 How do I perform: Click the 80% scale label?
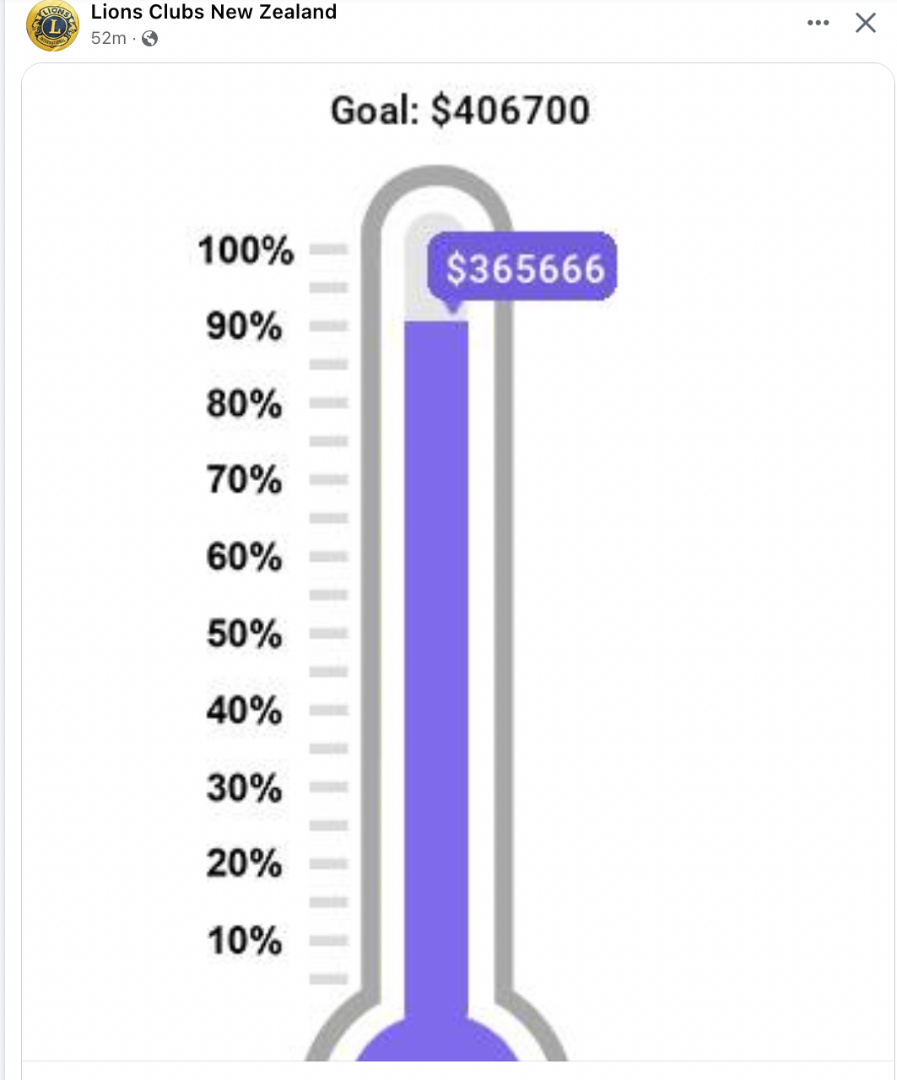click(x=245, y=404)
